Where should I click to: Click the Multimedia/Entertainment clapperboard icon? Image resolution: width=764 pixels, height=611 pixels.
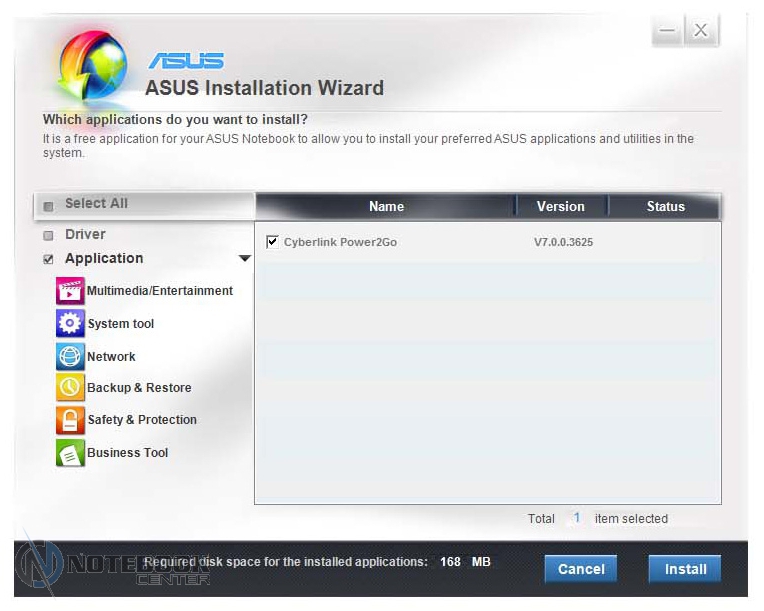(70, 291)
